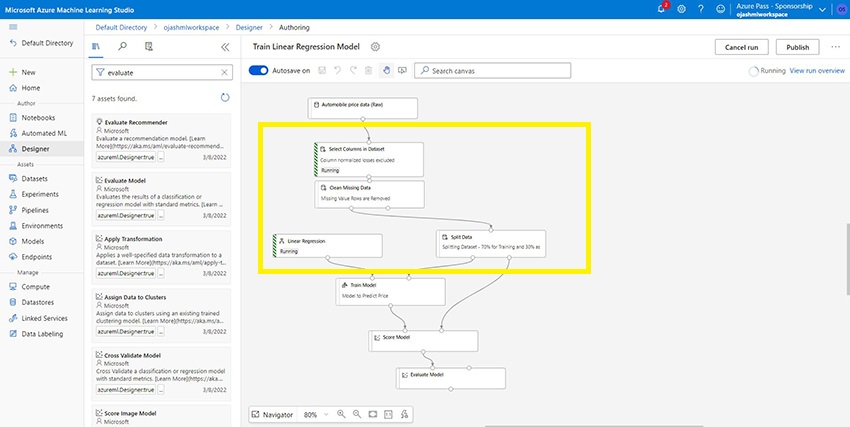Toggle the hamburger navigation menu
This screenshot has width=850, height=427.
[x=14, y=27]
